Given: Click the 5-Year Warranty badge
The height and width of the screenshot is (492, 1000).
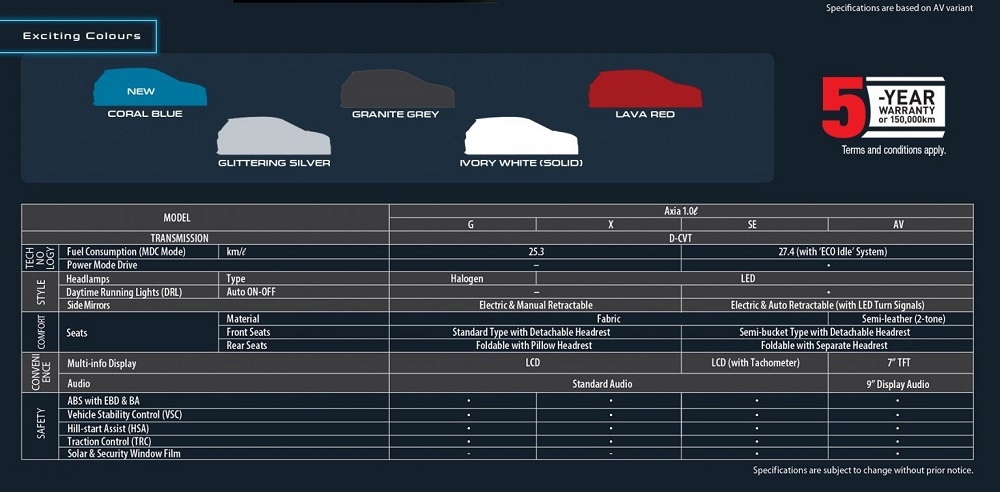Looking at the screenshot, I should tap(883, 107).
